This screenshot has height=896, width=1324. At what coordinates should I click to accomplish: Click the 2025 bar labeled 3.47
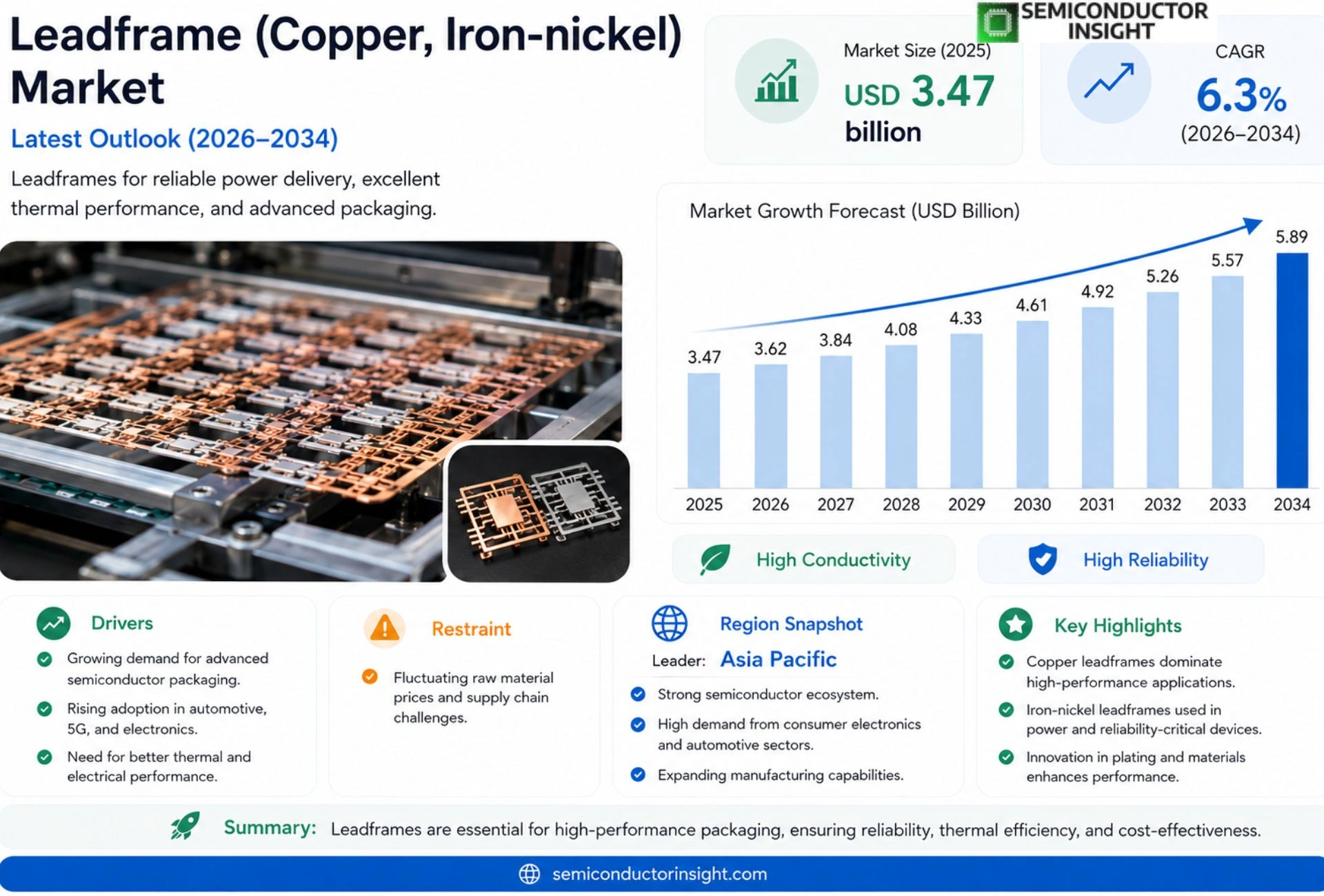[x=703, y=431]
